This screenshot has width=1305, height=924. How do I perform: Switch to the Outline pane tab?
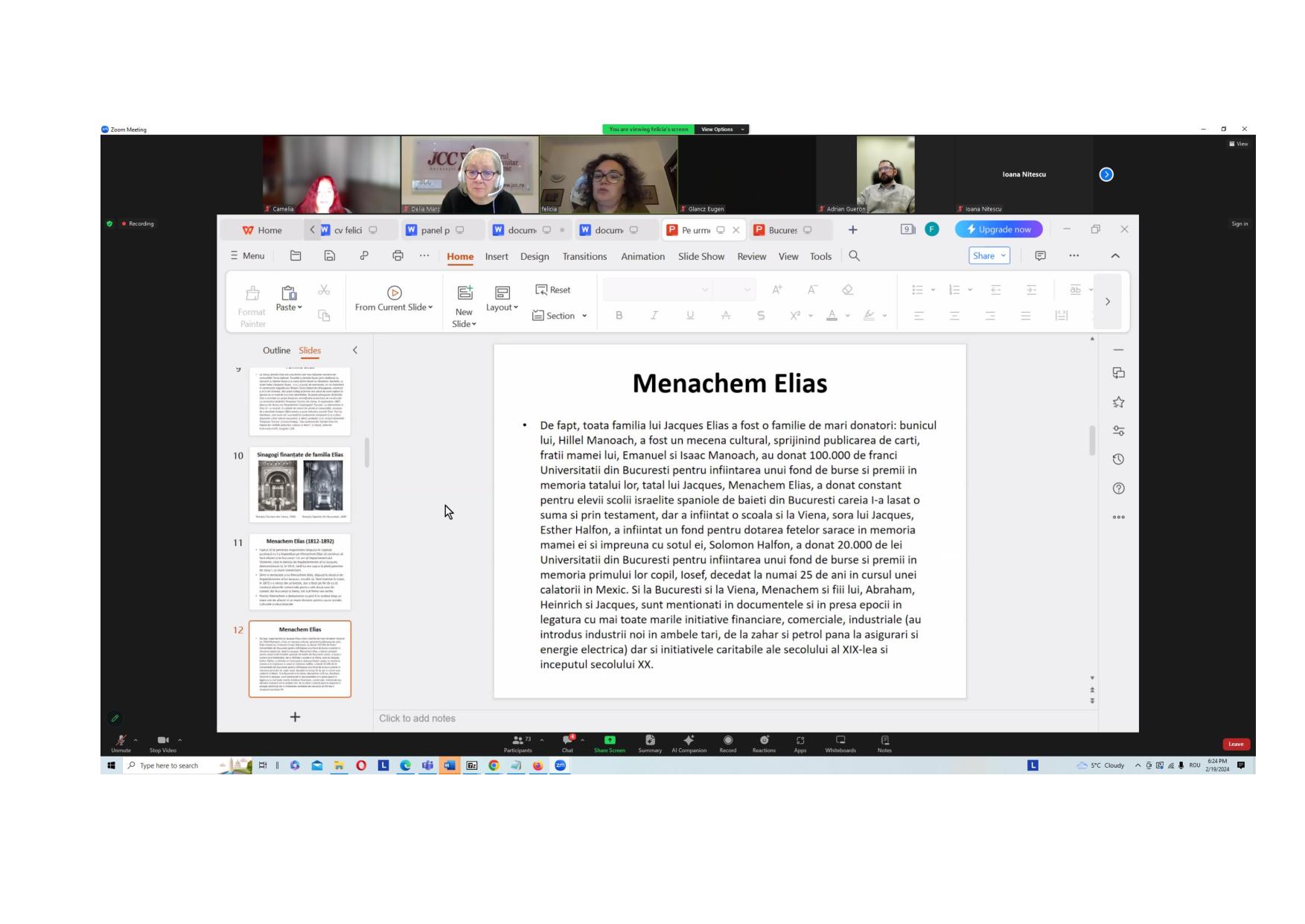276,350
